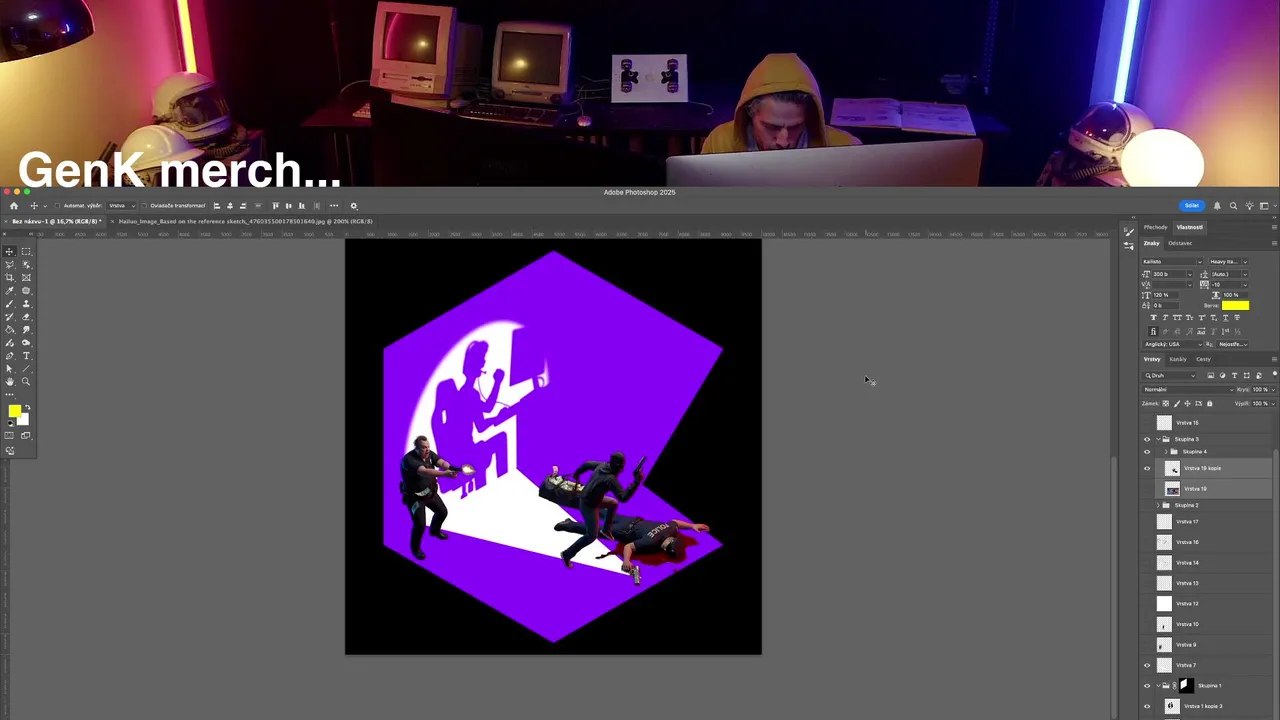Select the Brush tool

9,303
